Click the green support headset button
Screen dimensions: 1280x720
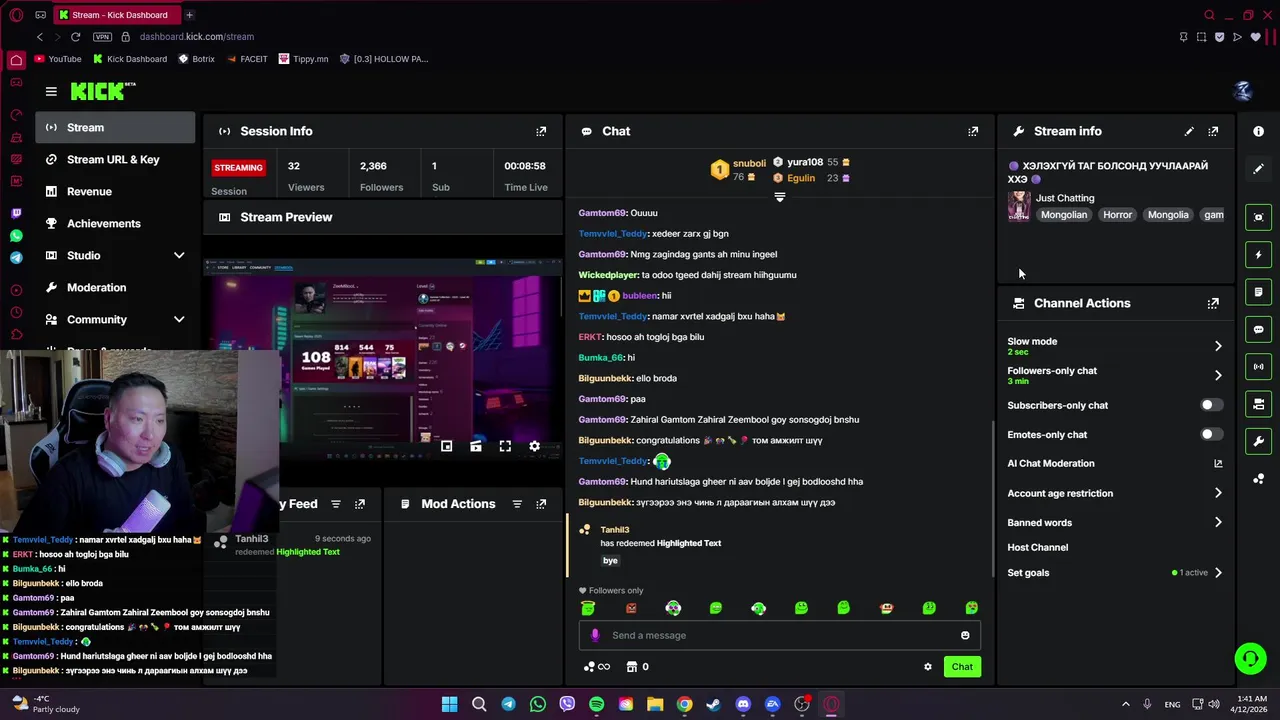[1250, 658]
